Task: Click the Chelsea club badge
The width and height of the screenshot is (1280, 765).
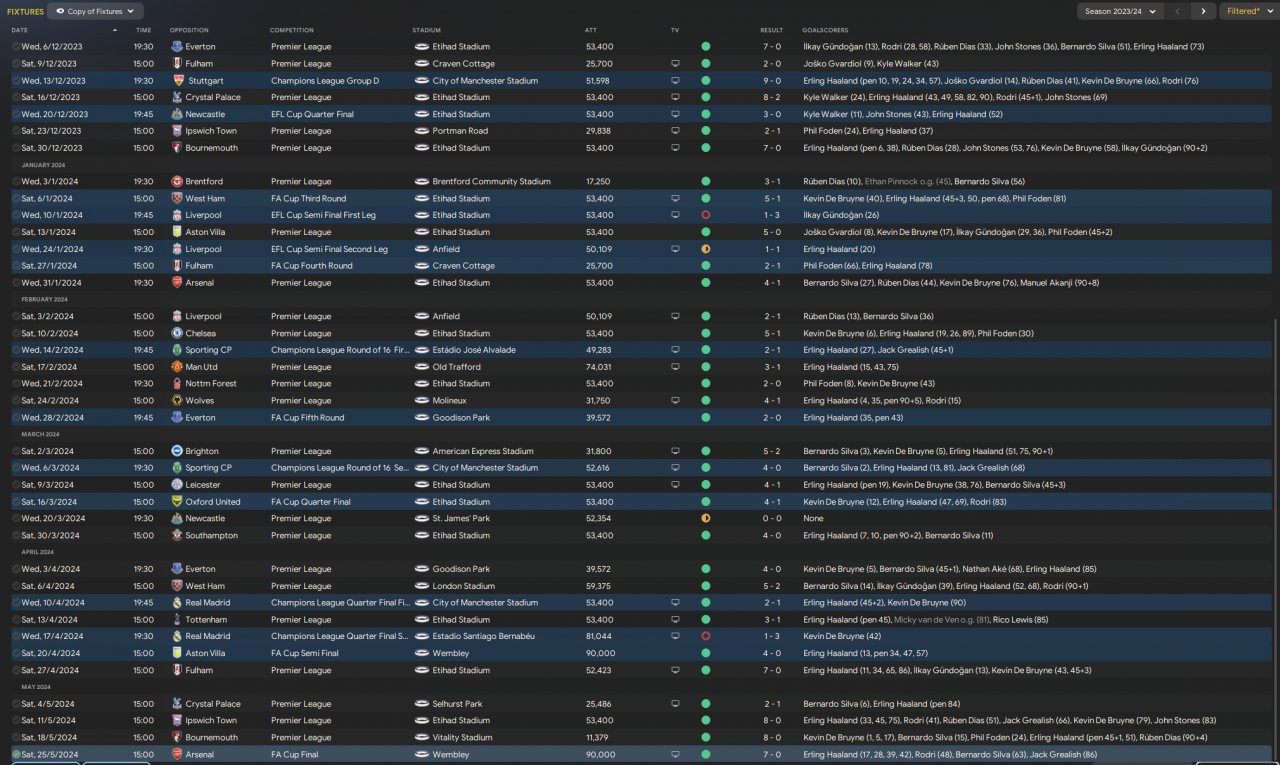Action: (177, 333)
